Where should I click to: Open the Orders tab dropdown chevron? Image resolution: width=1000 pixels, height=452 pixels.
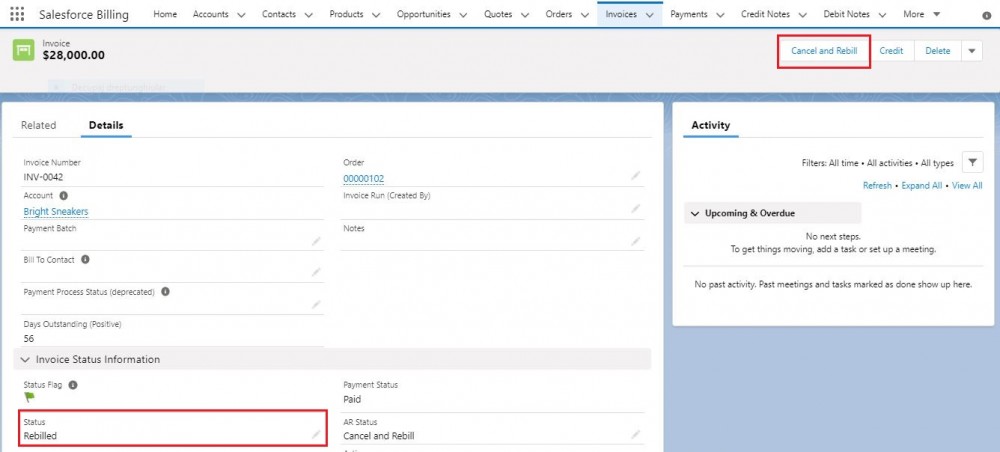[584, 15]
